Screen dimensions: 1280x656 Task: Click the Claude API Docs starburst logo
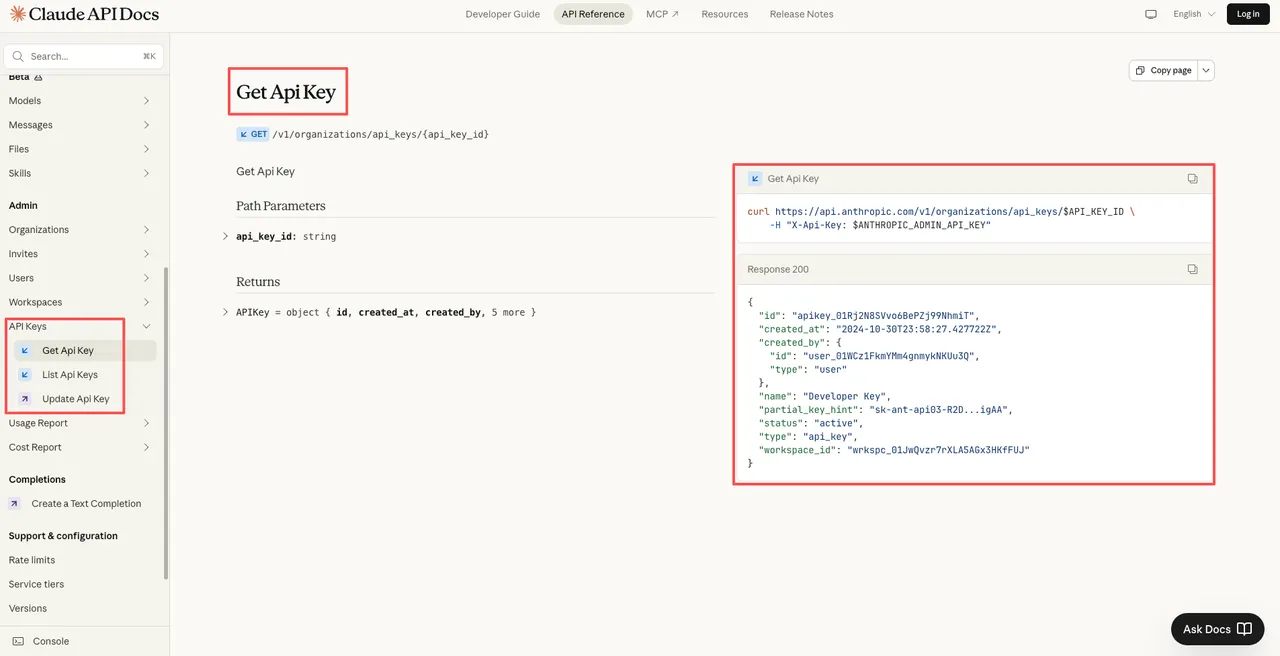(18, 14)
